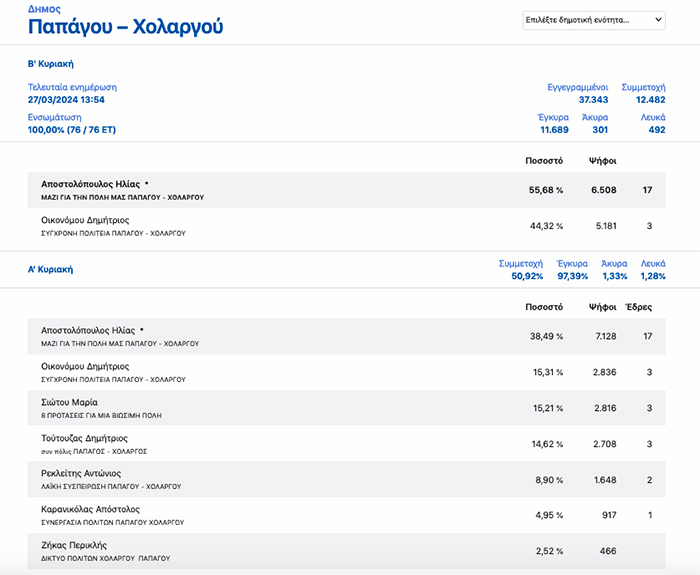Click the 'Ποσοστό' column header in Α' Κυριακή
Screen dimensions: 700x575
point(544,306)
